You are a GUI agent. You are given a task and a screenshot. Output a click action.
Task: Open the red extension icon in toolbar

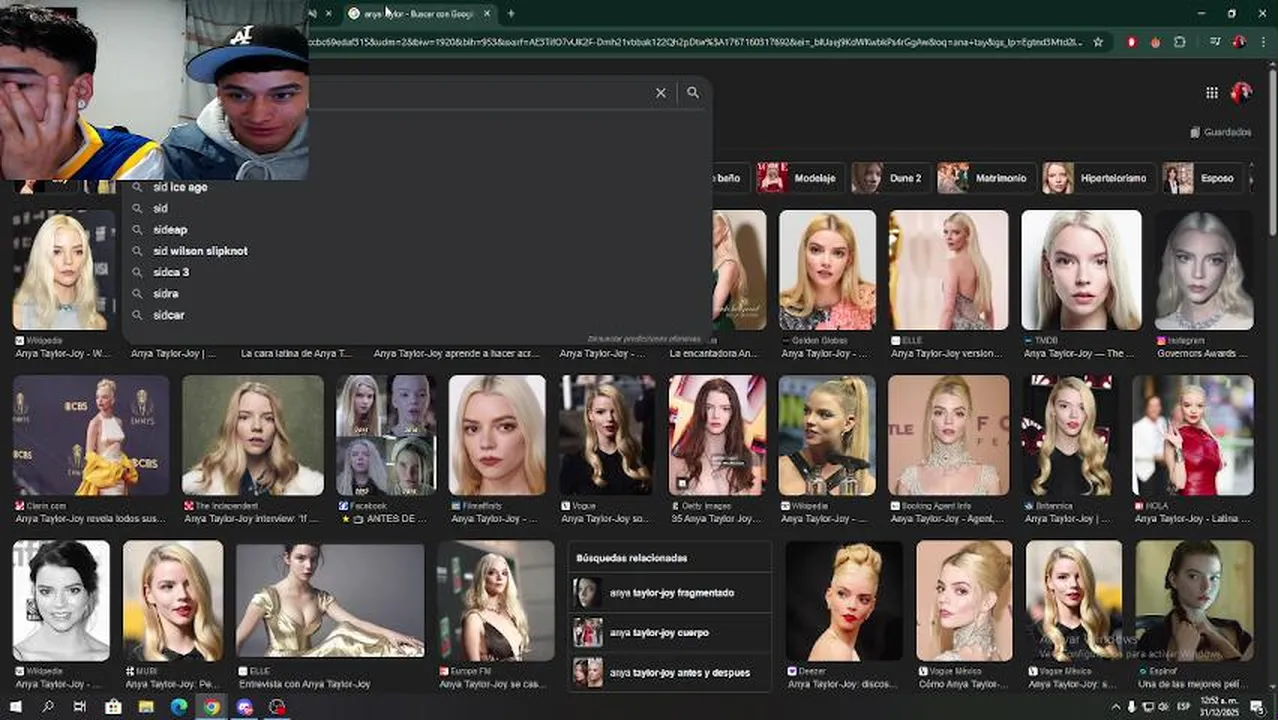1132,42
